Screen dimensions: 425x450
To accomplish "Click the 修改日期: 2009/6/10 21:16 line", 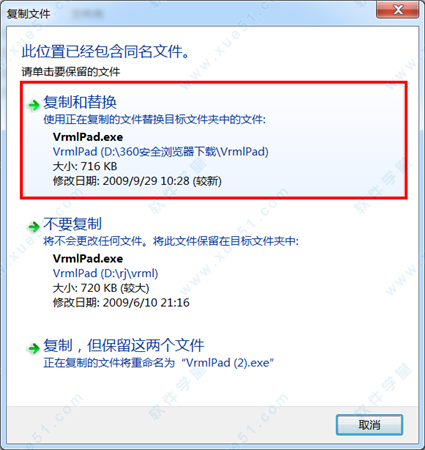I will (121, 303).
